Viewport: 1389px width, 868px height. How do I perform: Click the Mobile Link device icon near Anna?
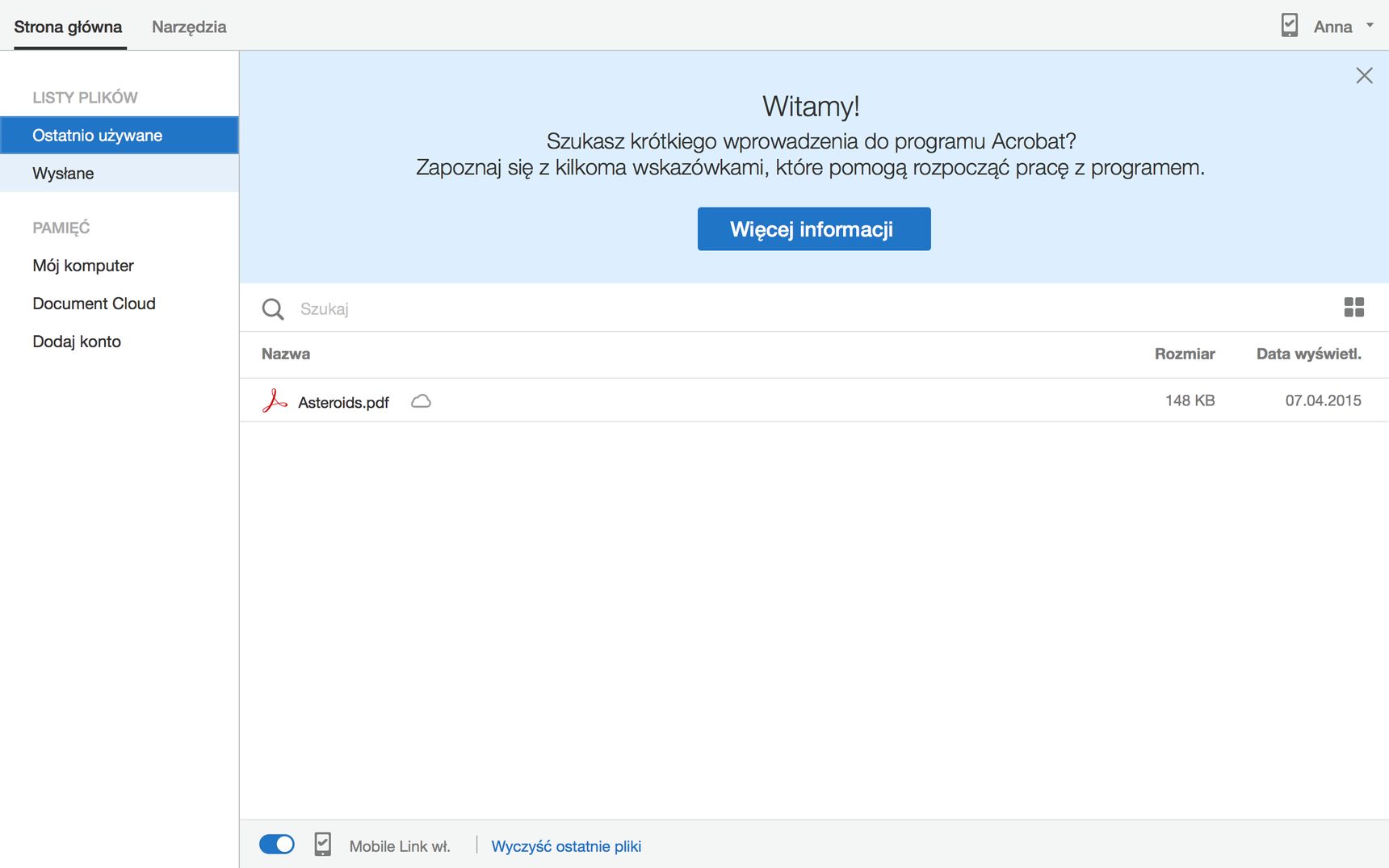coord(1290,25)
